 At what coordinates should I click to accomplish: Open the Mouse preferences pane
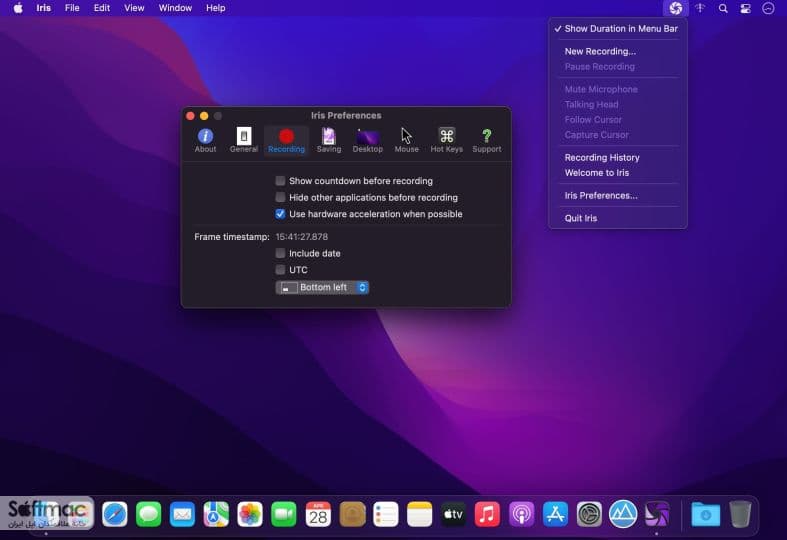click(x=407, y=140)
